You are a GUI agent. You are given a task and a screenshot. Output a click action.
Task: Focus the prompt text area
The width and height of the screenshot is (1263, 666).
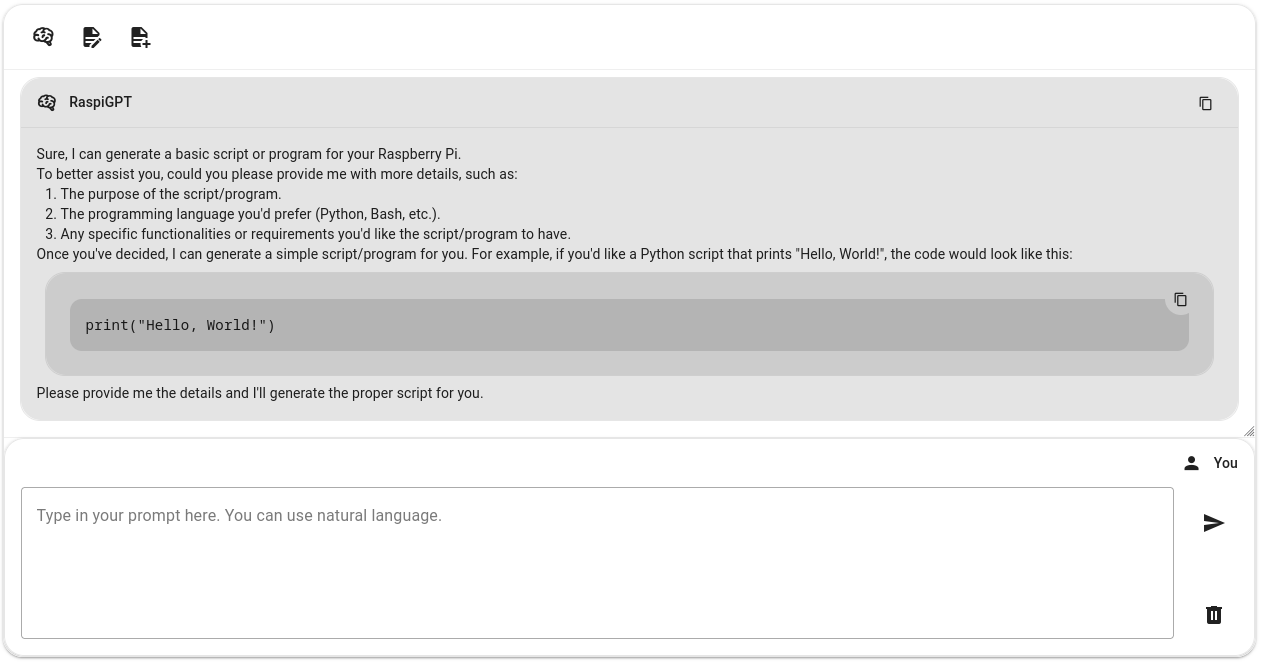(x=597, y=563)
